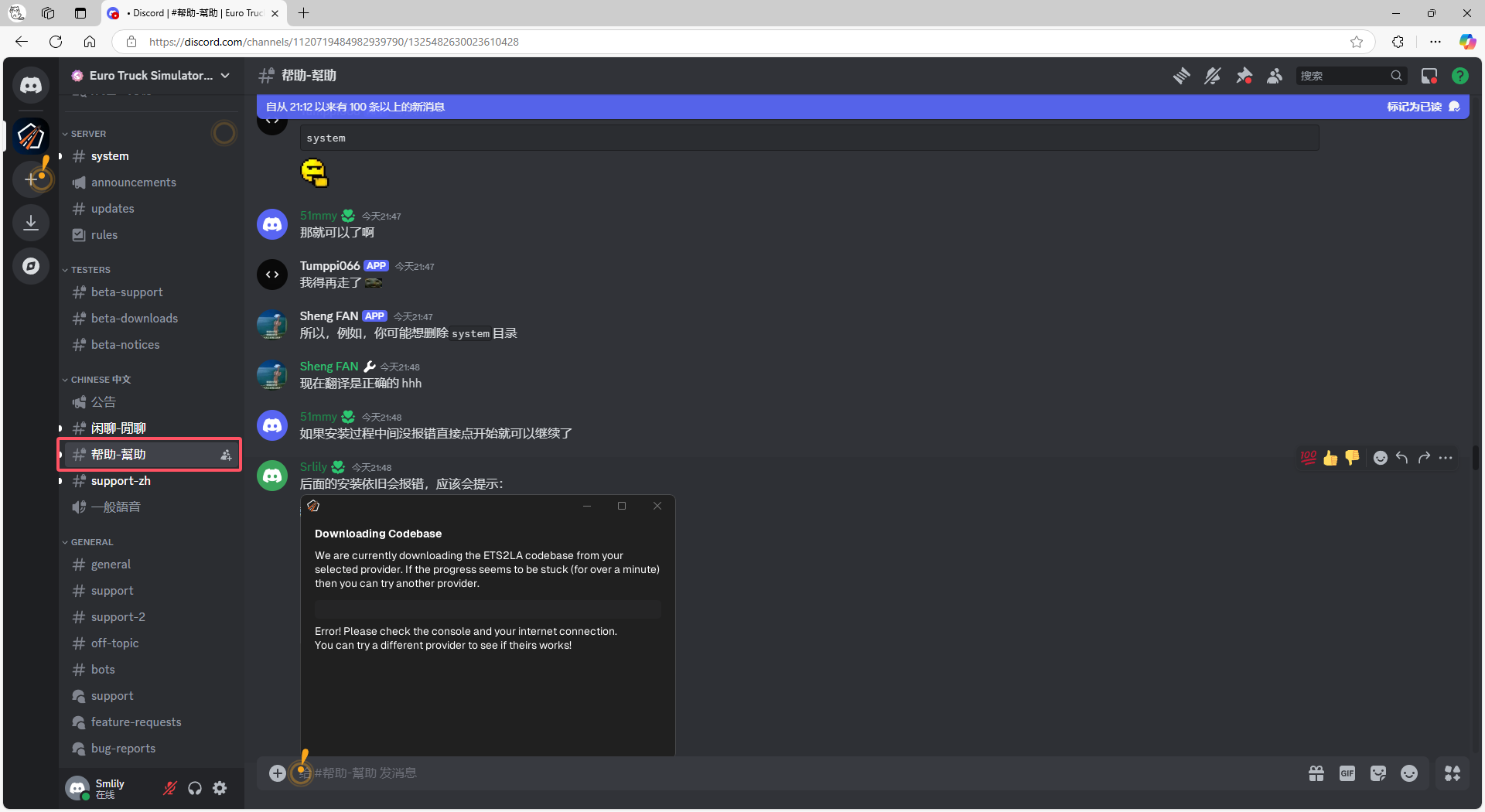Open the Apps launcher icon
The height and width of the screenshot is (812, 1485).
[1453, 773]
